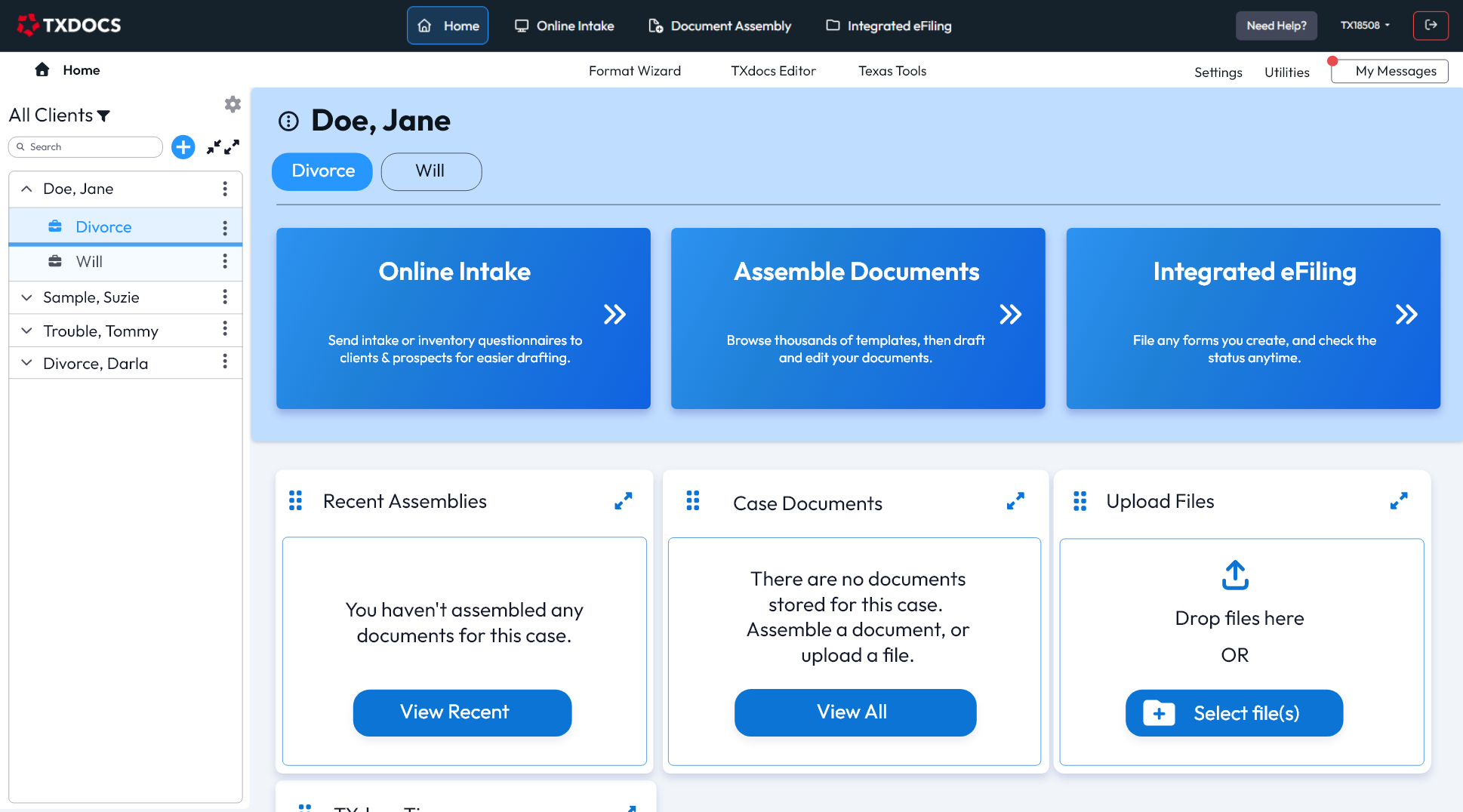
Task: Click the View Recent button
Action: click(462, 712)
